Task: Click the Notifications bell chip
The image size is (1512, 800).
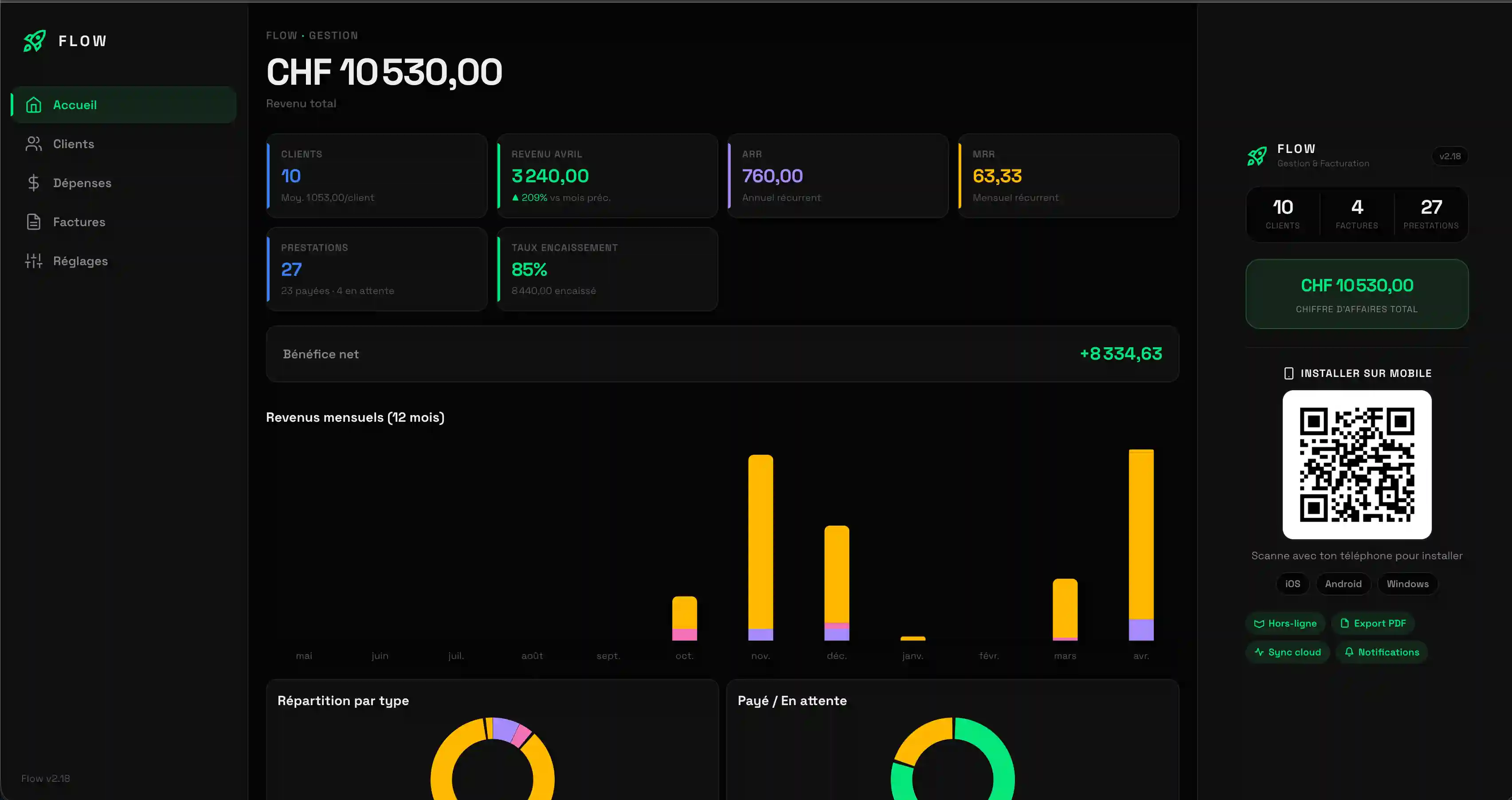Action: click(x=1381, y=652)
